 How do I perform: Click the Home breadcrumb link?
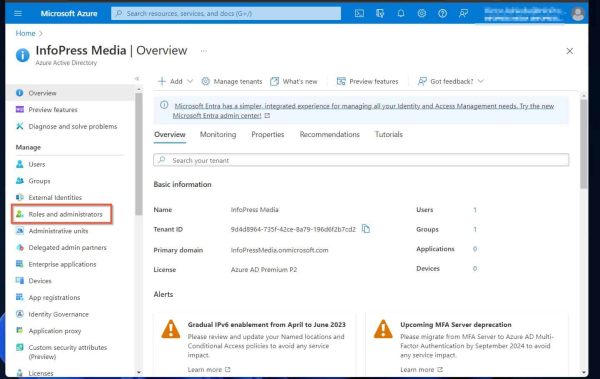point(25,33)
